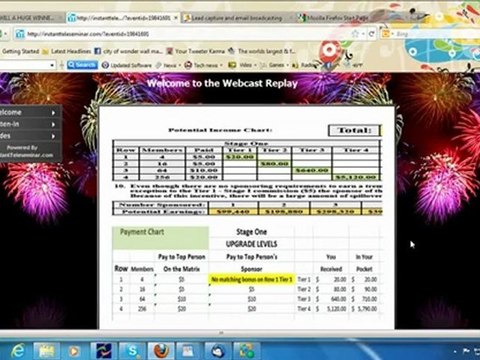Open The worlds largest bookmark

(262, 51)
